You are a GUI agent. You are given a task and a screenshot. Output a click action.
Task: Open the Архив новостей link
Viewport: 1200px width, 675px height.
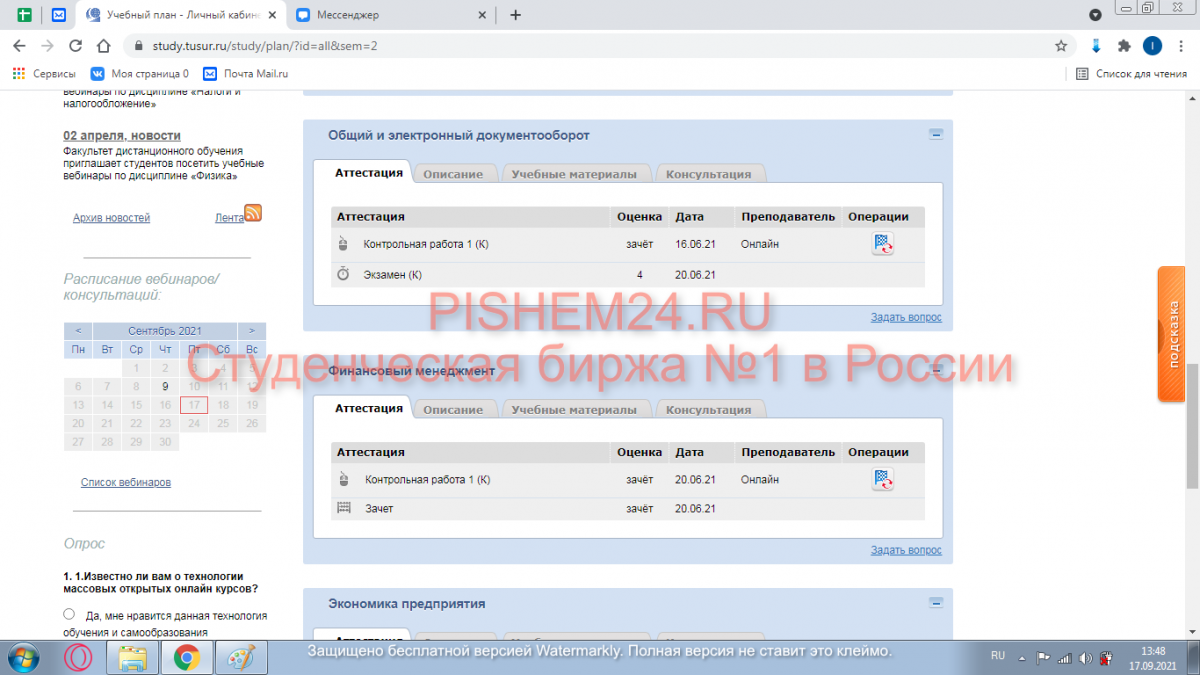click(x=111, y=217)
